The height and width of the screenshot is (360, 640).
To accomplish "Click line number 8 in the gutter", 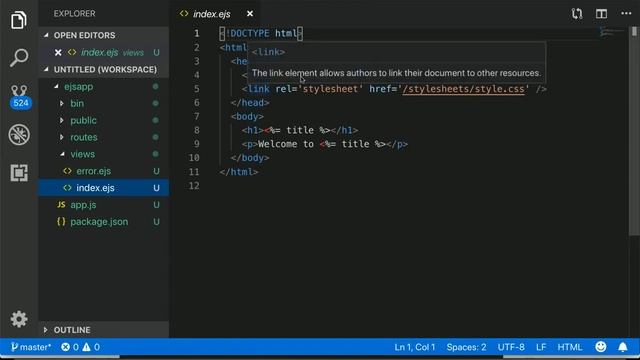I will [x=197, y=130].
